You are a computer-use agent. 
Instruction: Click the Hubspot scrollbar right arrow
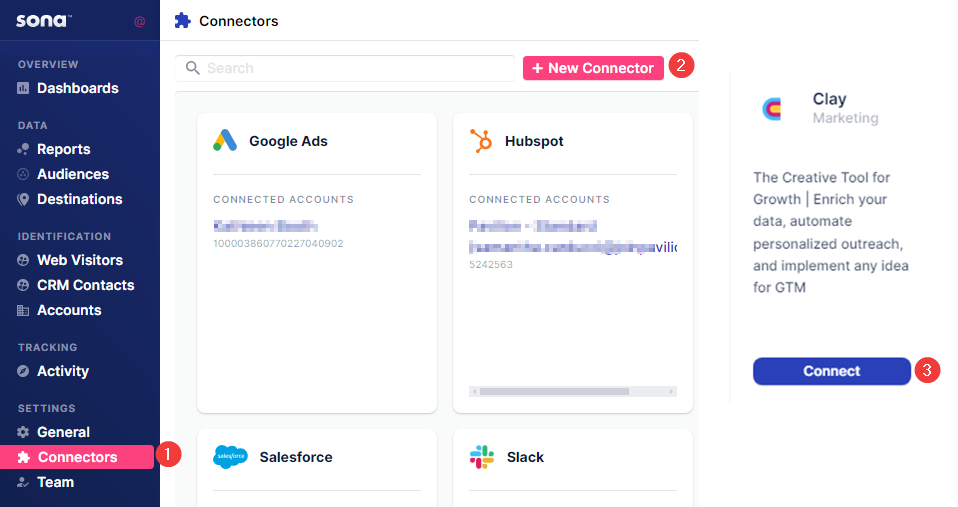(671, 392)
